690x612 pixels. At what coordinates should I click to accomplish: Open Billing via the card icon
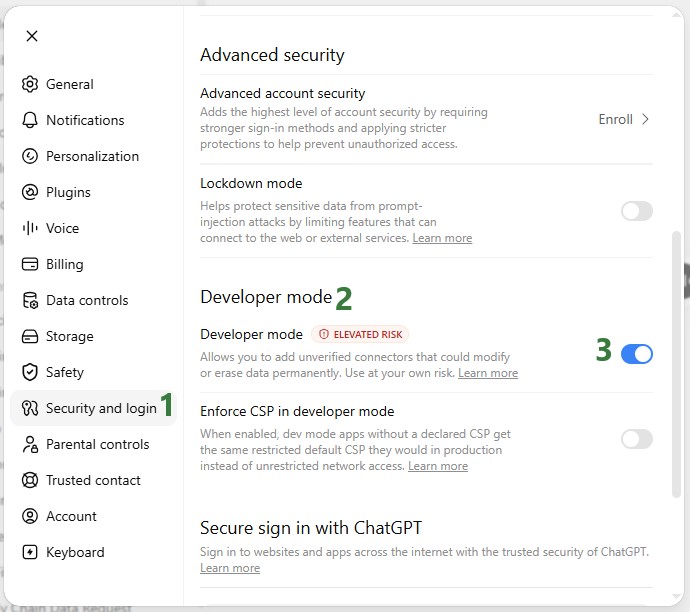30,264
